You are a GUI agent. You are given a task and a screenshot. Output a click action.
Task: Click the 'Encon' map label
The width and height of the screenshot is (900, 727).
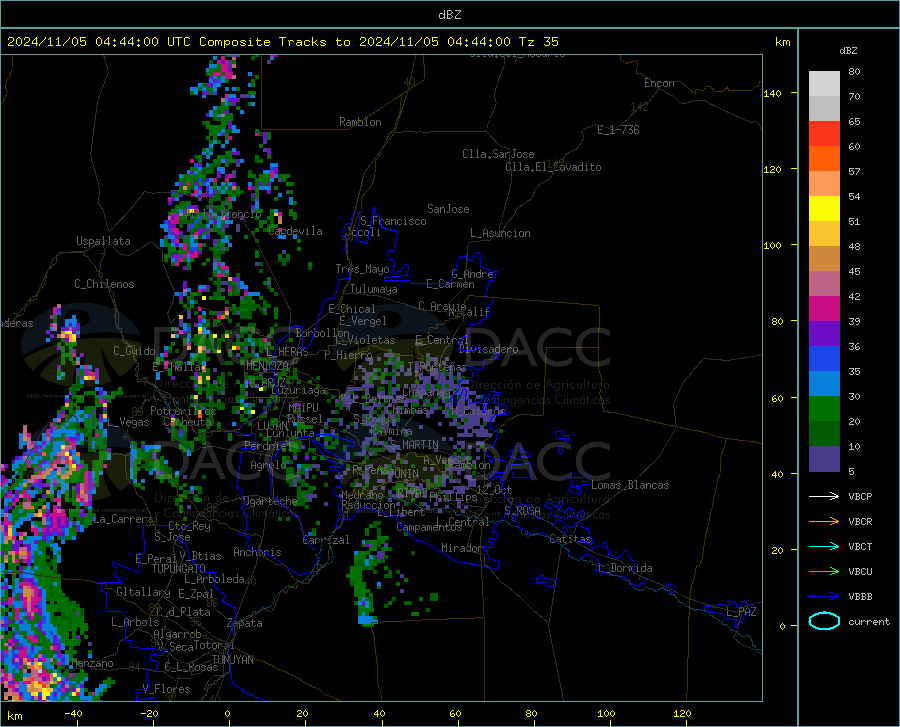tap(659, 83)
